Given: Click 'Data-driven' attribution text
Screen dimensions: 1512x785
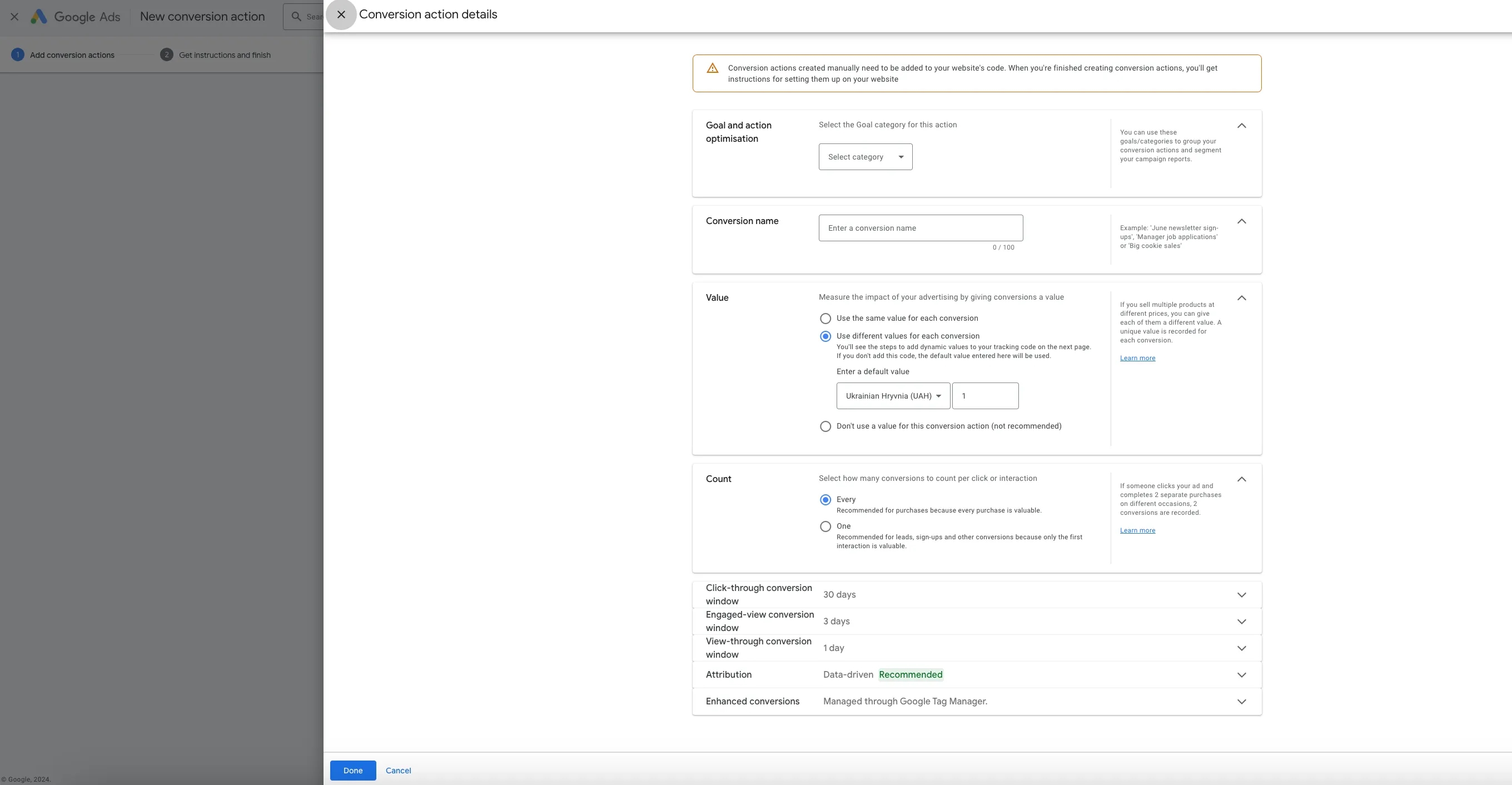Looking at the screenshot, I should coord(848,674).
